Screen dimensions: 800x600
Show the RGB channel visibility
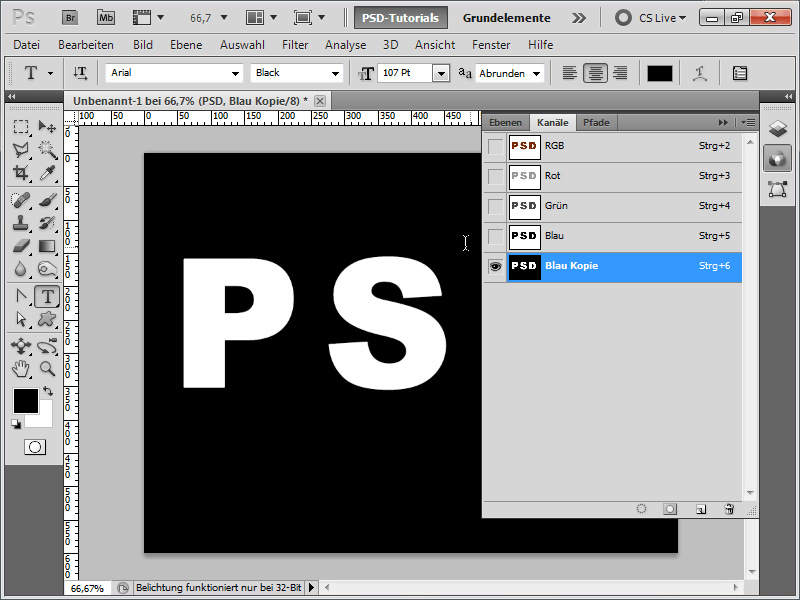coord(495,147)
